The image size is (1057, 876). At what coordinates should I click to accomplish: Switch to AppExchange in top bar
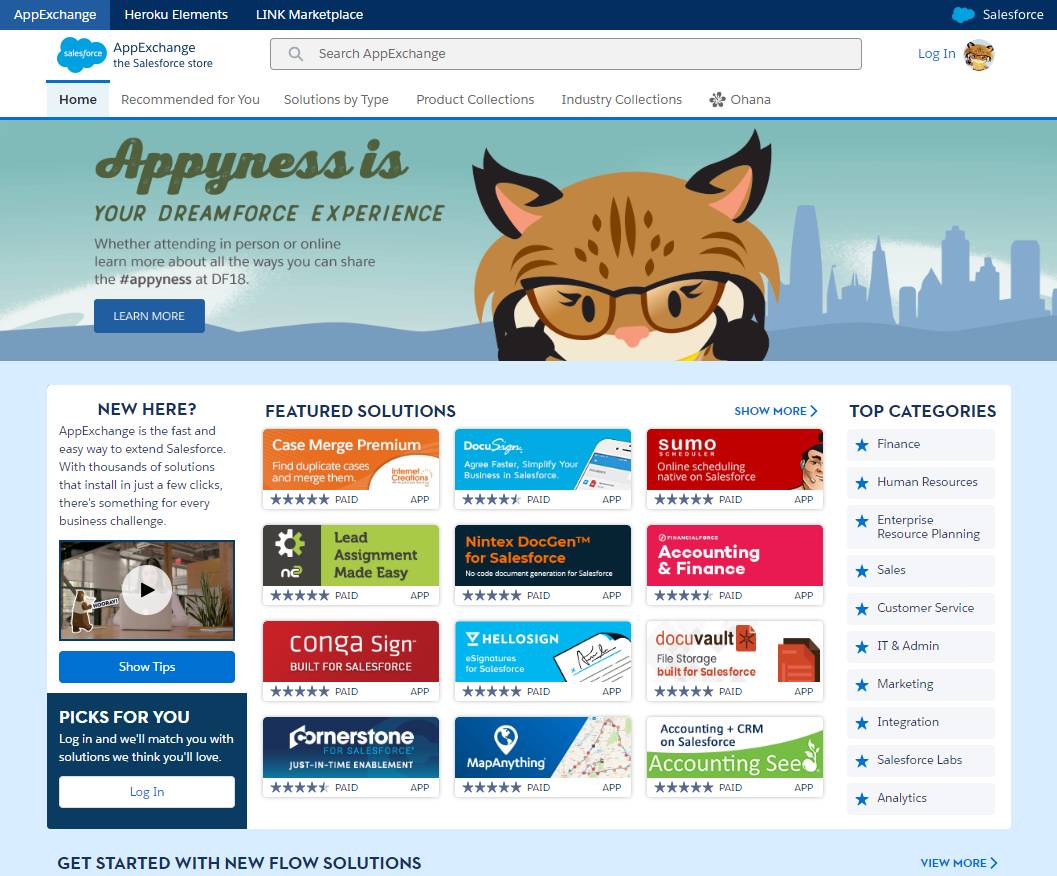pyautogui.click(x=55, y=15)
